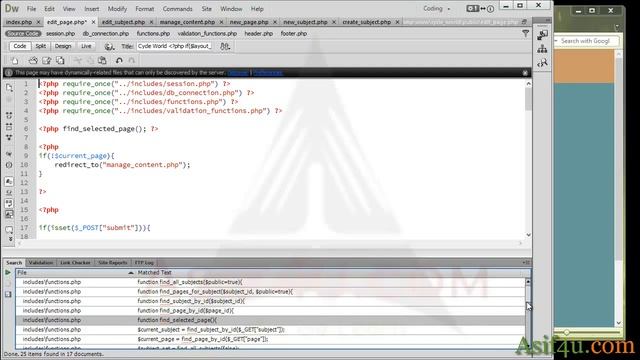Open the Commands menu
This screenshot has height=360, width=640.
click(x=178, y=9)
